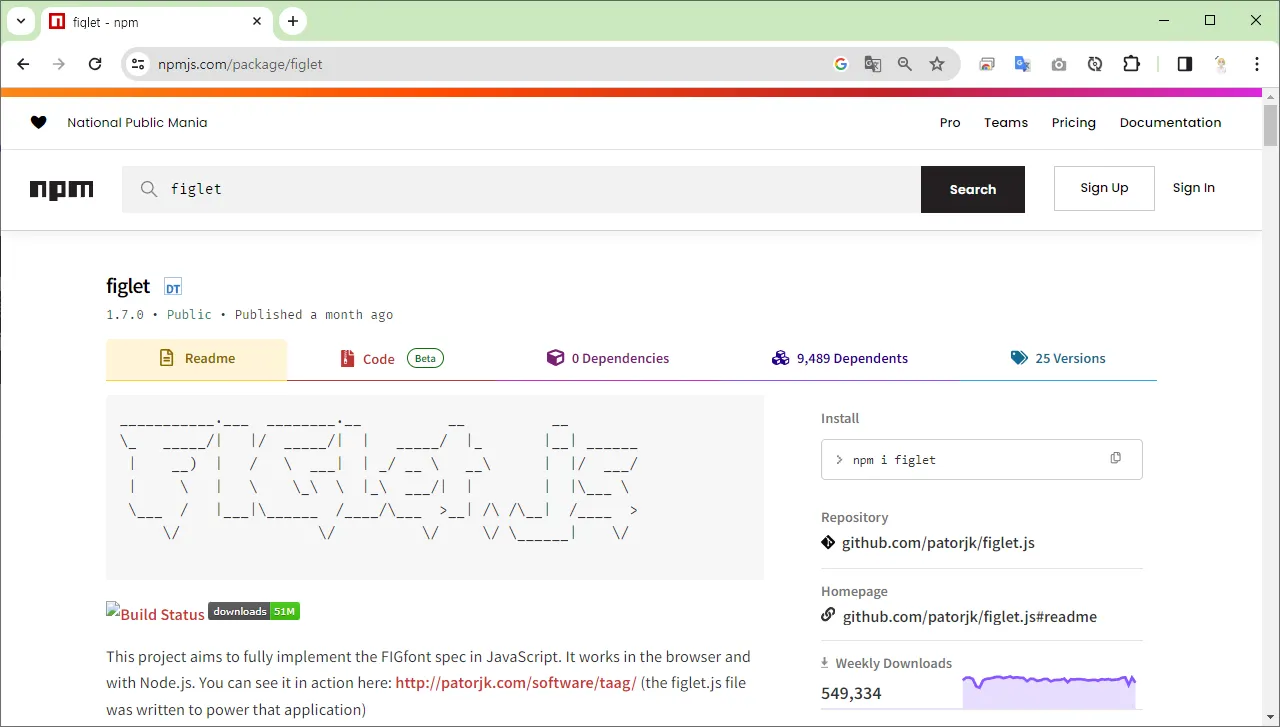
Task: Open the Extensions puzzle menu
Action: (1131, 64)
